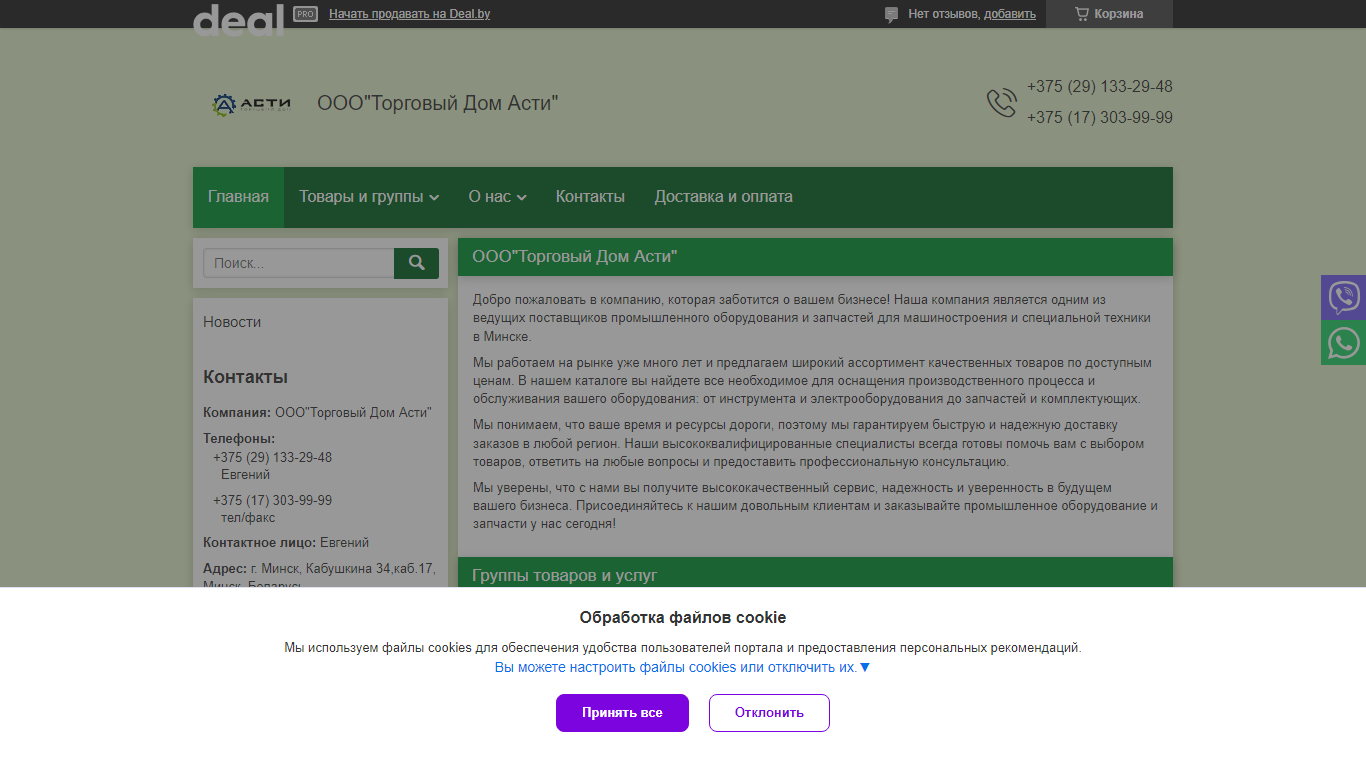Expand cookie settings link Вы можете настроить
Viewport: 1366px width, 768px height.
pyautogui.click(x=682, y=667)
